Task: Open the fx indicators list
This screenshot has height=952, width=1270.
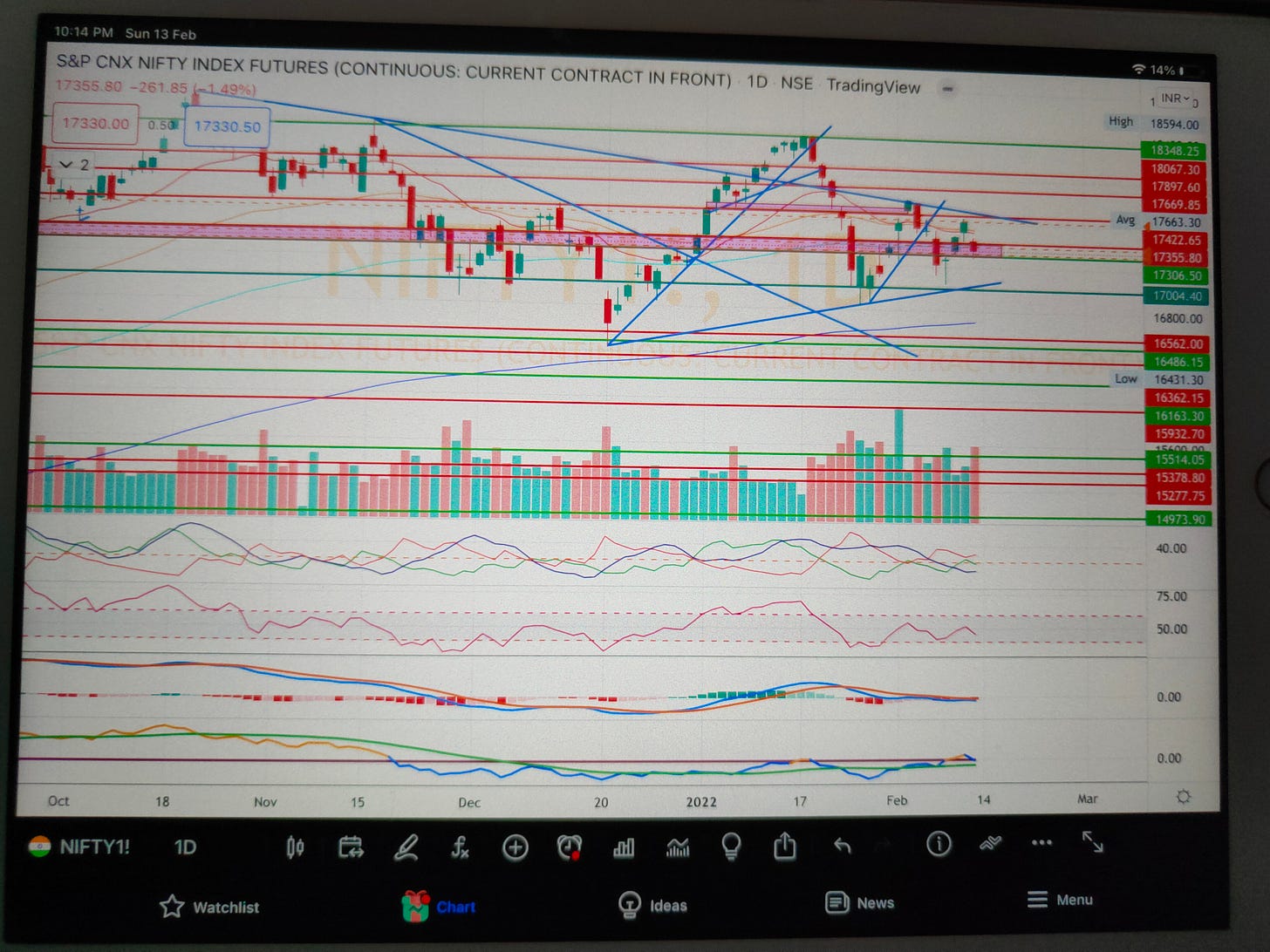Action: pos(460,847)
